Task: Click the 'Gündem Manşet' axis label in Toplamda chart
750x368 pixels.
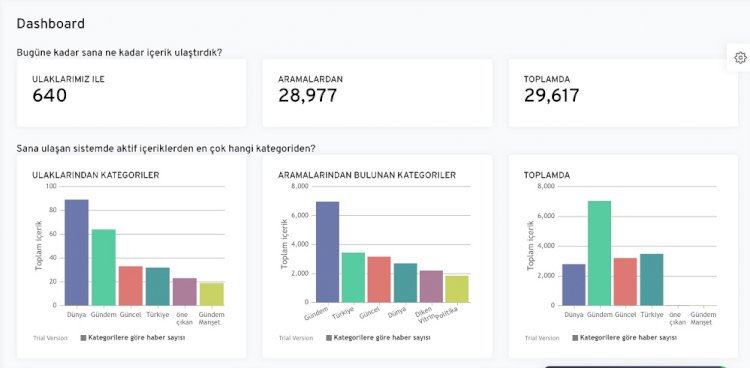Action: 703,319
